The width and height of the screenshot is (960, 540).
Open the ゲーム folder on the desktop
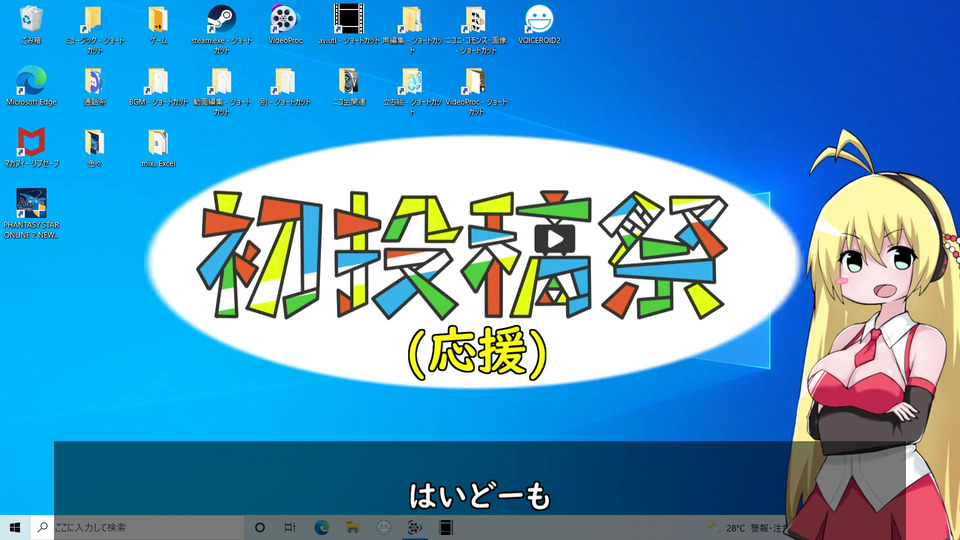click(158, 19)
